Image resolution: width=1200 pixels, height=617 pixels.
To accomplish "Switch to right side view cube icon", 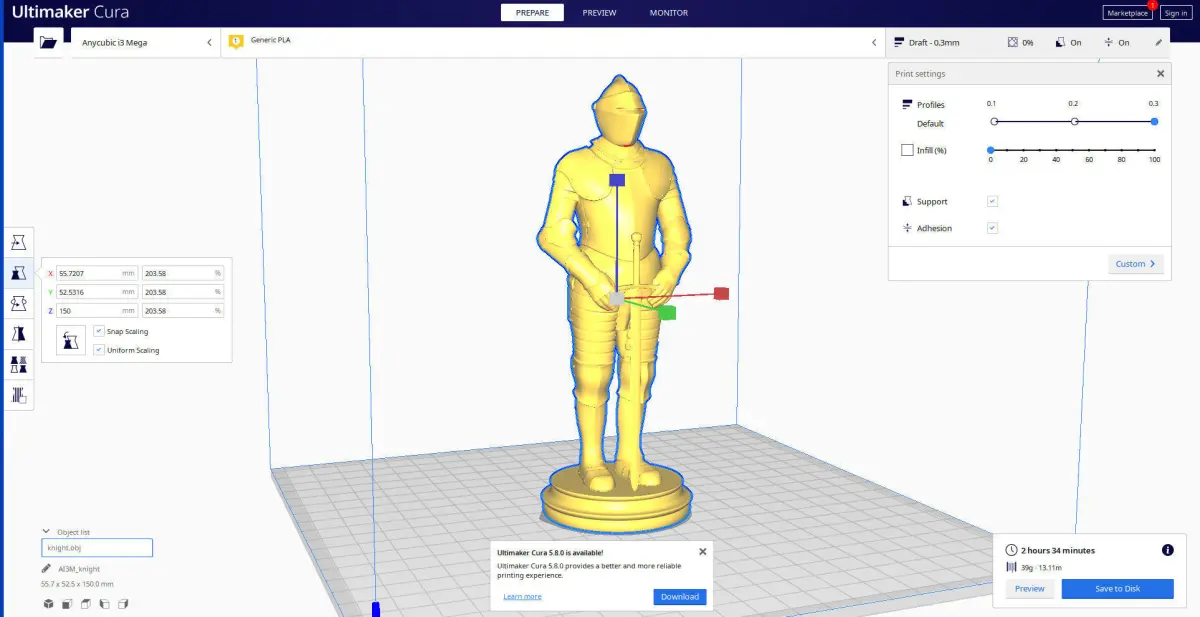I will point(123,604).
